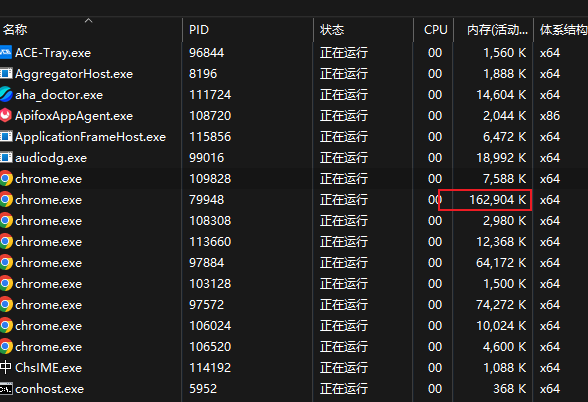Click Chrome icon for PID 106024
The width and height of the screenshot is (588, 402).
click(6, 326)
